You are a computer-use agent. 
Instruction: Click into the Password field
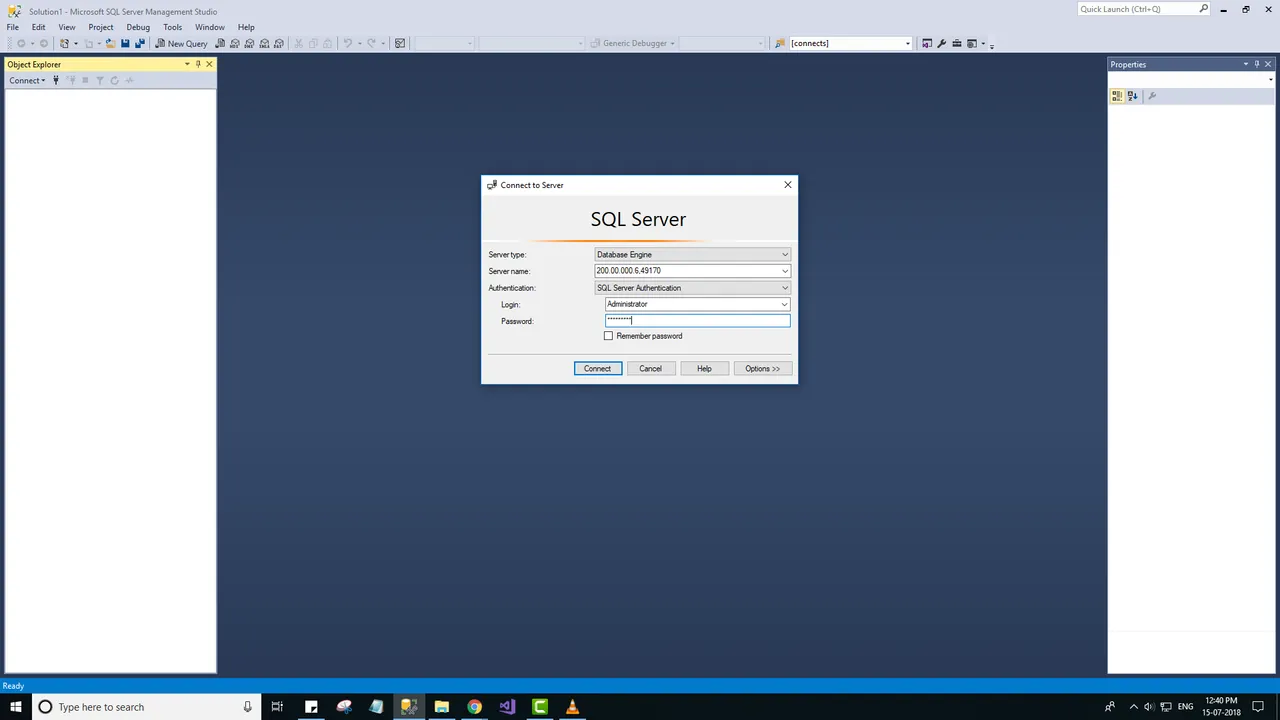coord(697,321)
